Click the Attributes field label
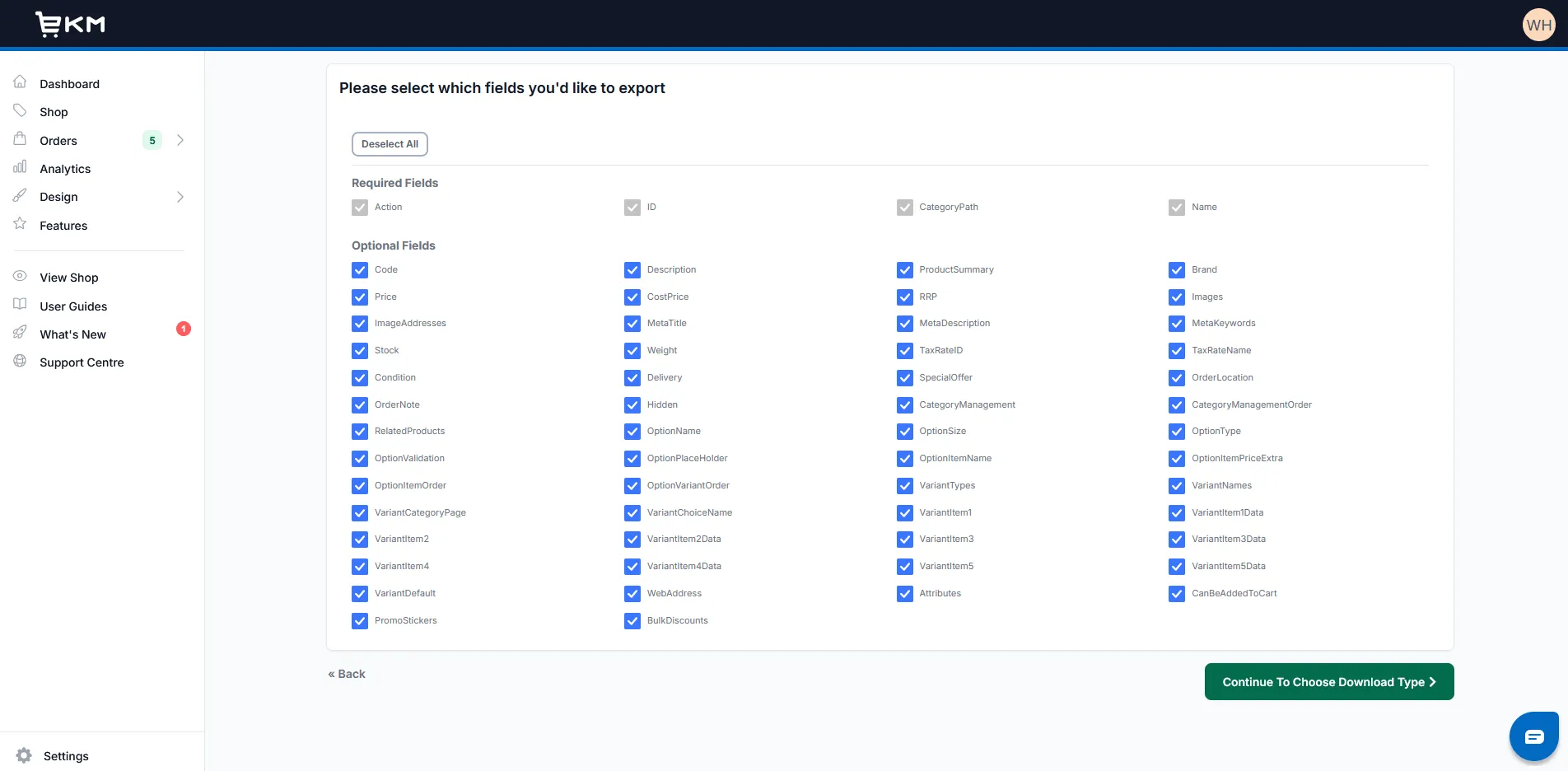This screenshot has width=1568, height=771. 940,593
